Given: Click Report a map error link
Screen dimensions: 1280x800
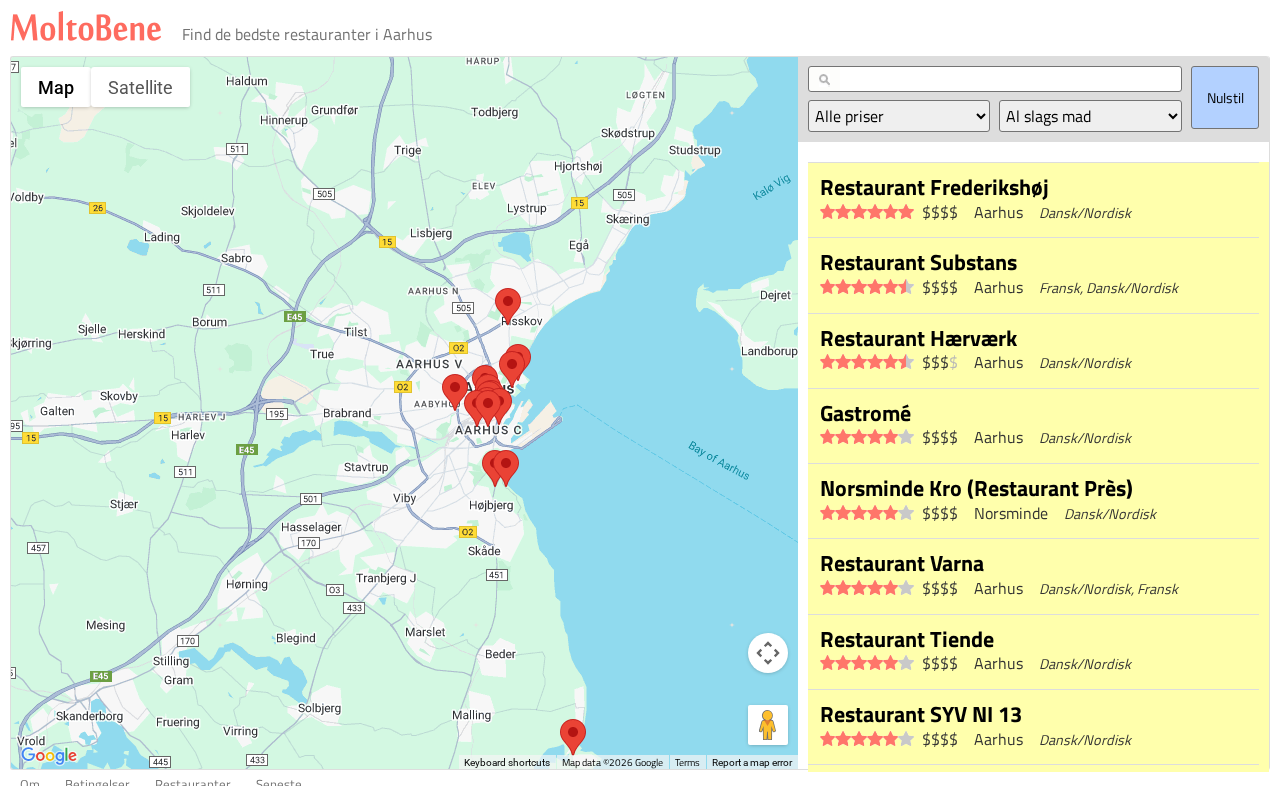Looking at the screenshot, I should point(751,763).
